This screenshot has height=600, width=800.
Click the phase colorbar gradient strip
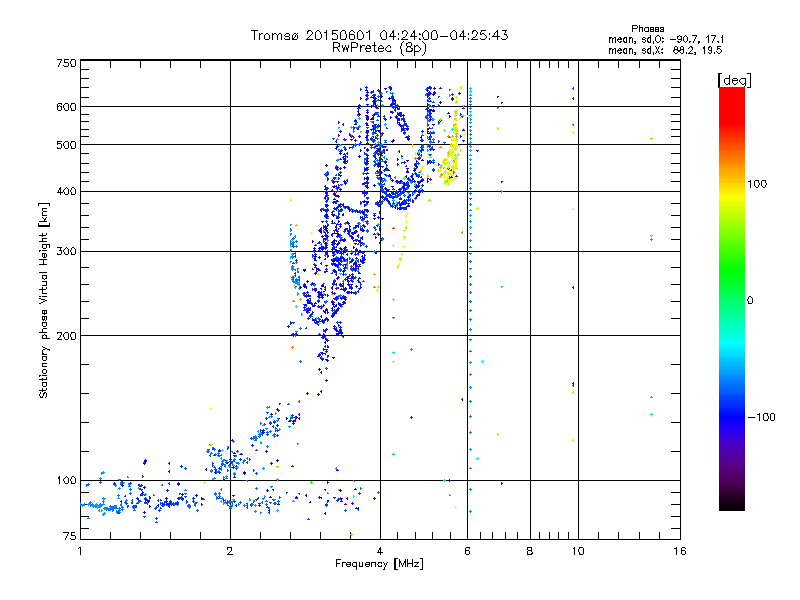tap(732, 298)
